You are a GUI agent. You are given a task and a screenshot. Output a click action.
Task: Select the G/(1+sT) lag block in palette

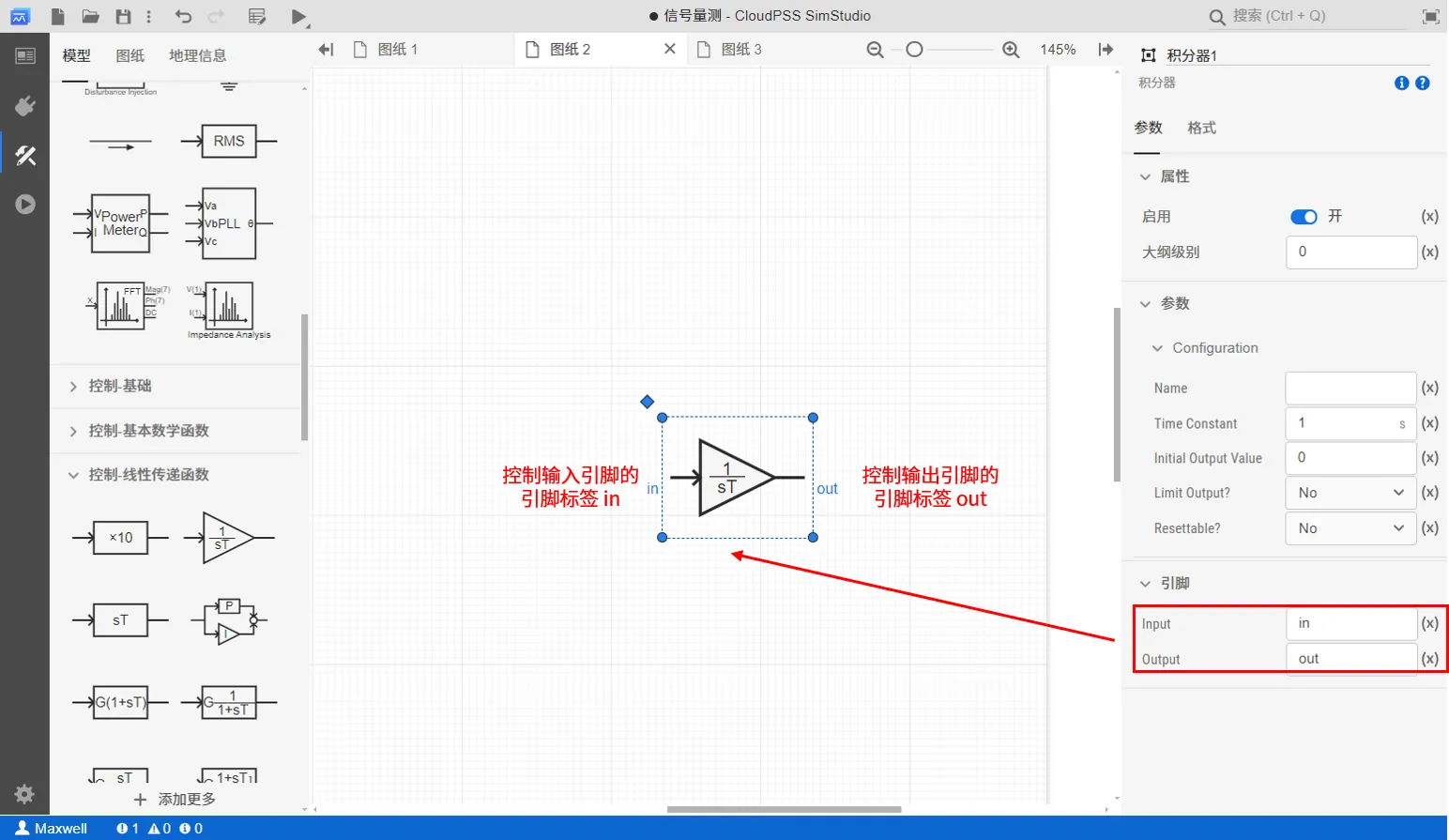(x=229, y=702)
